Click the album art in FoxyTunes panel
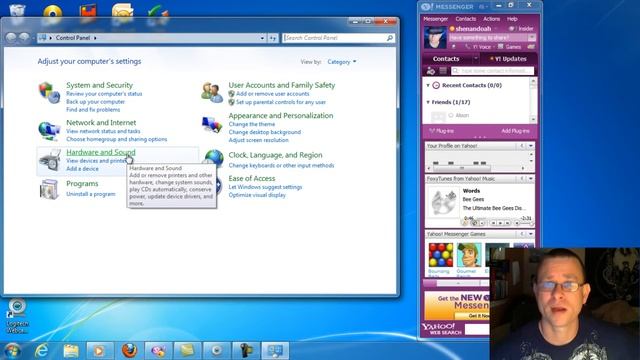The width and height of the screenshot is (640, 360). (444, 202)
